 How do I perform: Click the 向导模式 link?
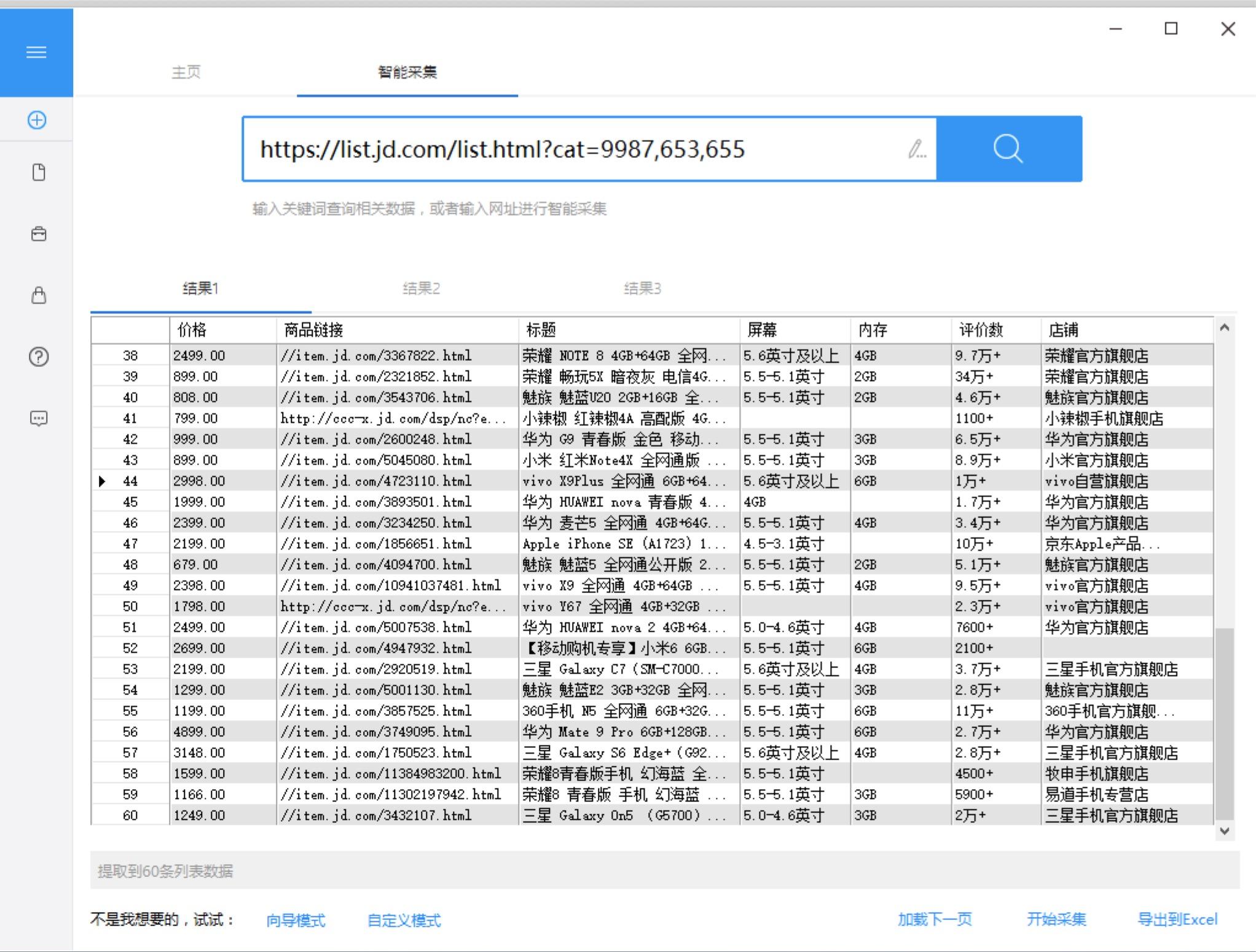pos(296,920)
